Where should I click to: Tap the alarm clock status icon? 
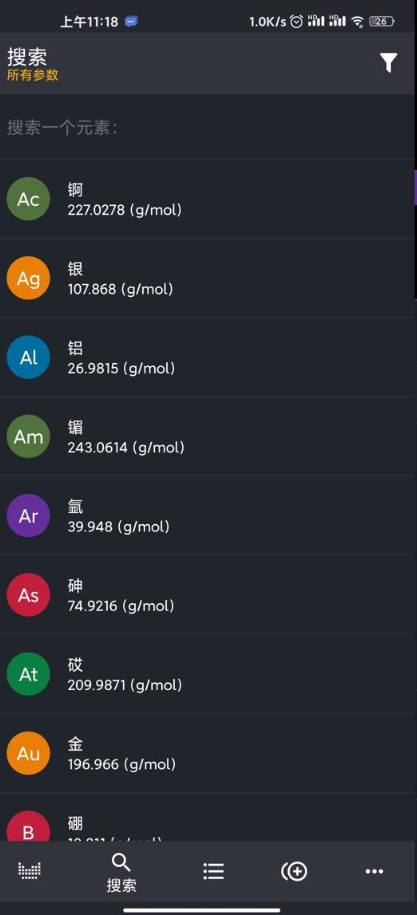[x=297, y=22]
